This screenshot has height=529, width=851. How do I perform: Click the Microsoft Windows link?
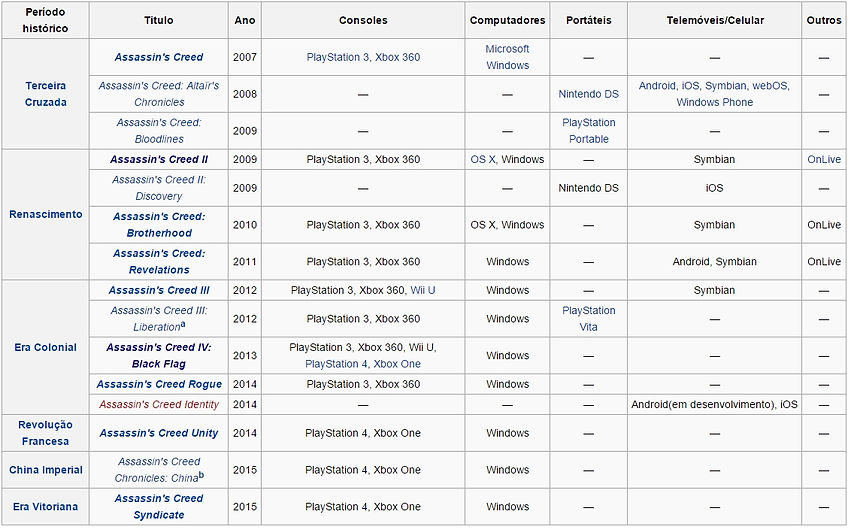pos(507,57)
